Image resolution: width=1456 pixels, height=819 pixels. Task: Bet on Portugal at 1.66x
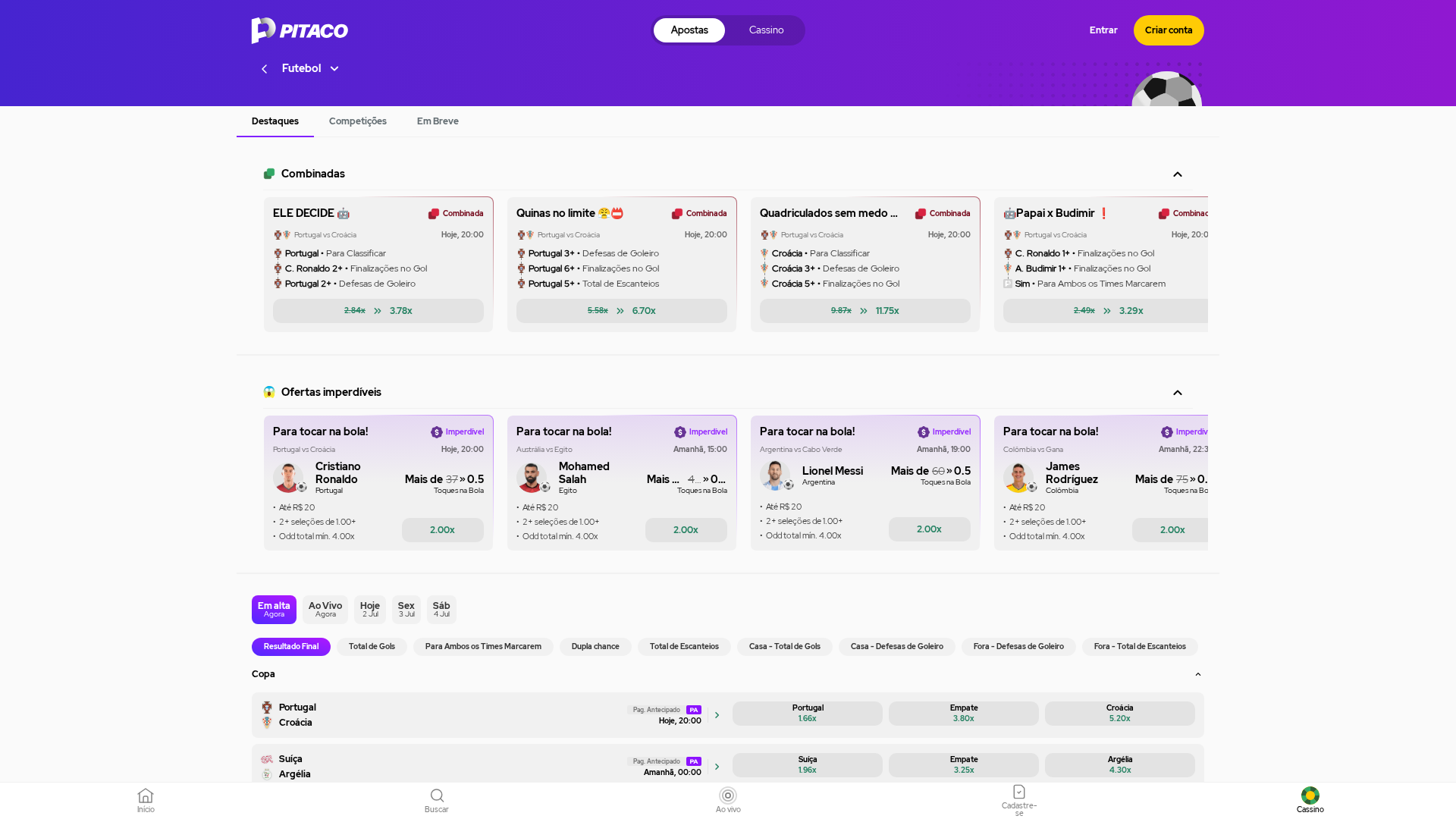tap(808, 714)
